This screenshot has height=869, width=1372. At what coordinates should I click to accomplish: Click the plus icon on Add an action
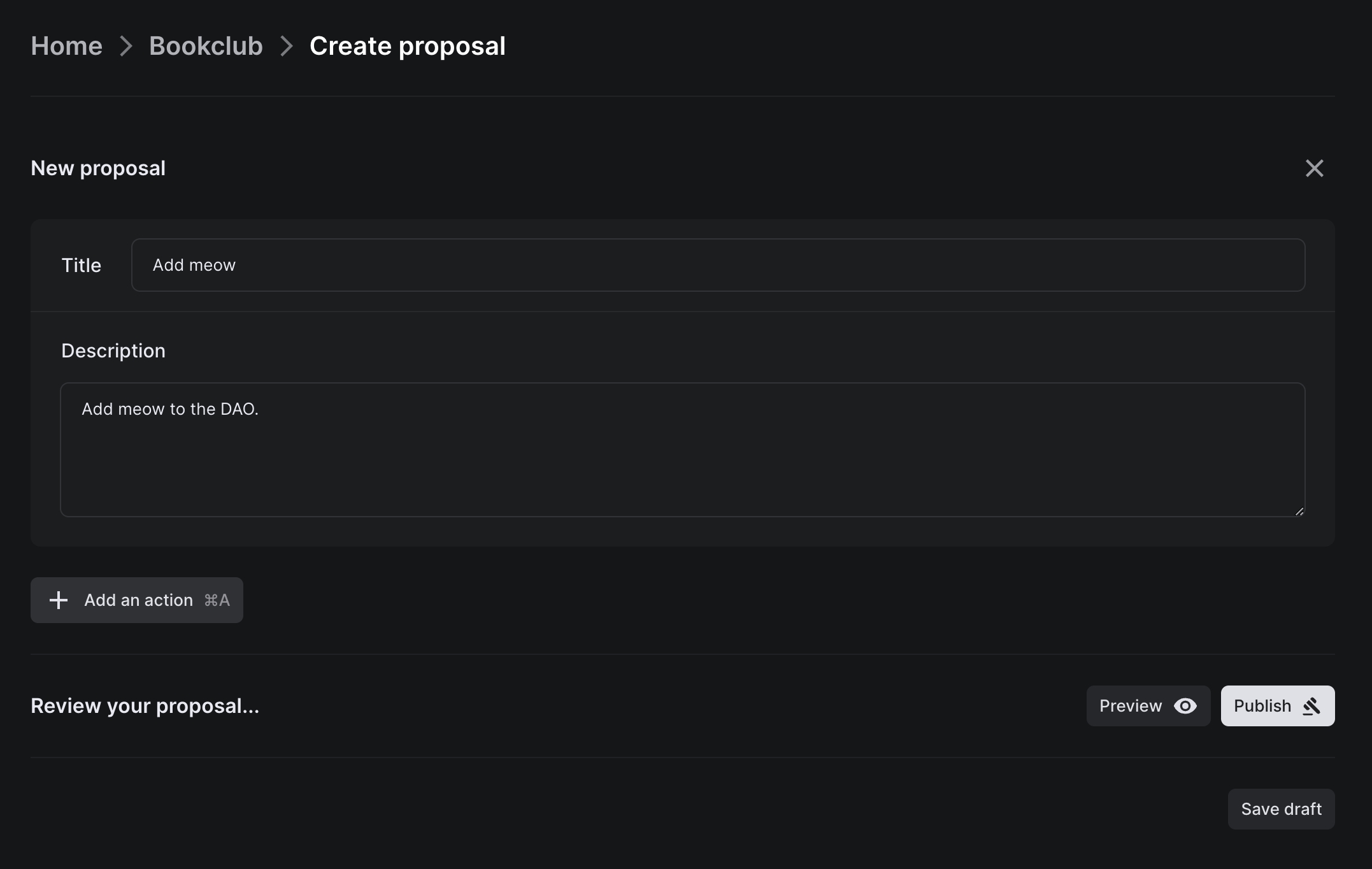click(59, 600)
